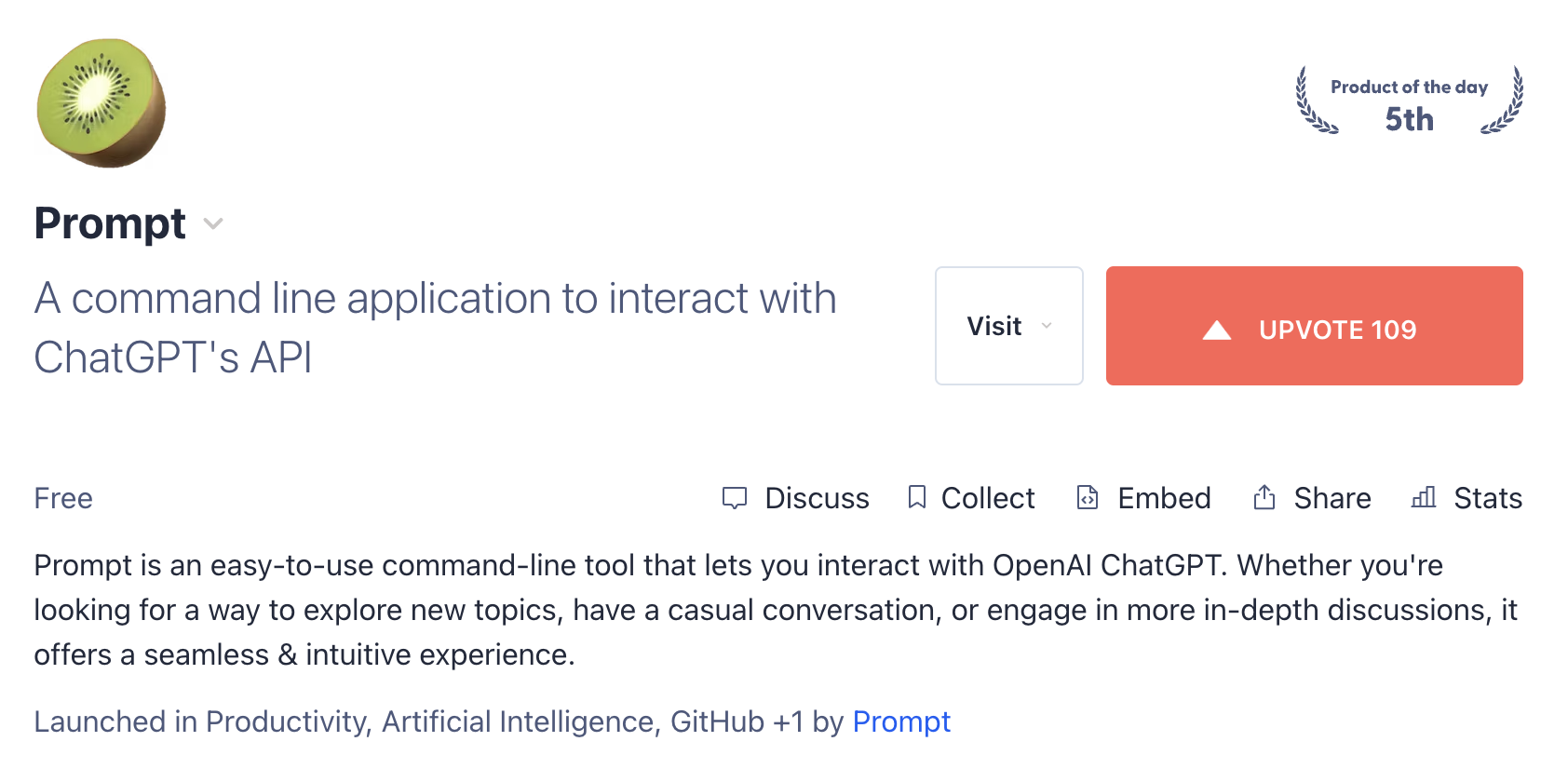The image size is (1568, 782).
Task: Click the Product of the day badge
Action: point(1410,101)
